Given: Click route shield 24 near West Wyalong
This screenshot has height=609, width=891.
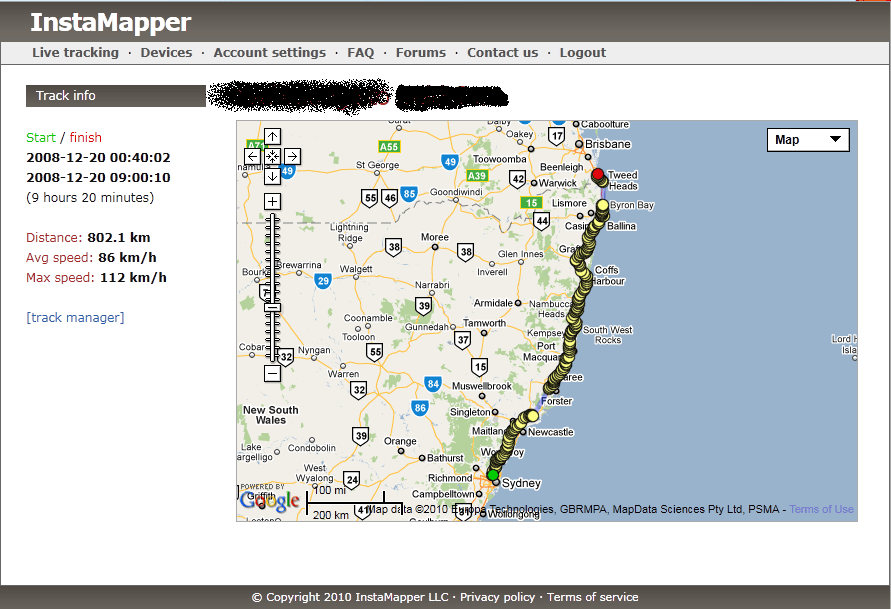Looking at the screenshot, I should click(x=352, y=479).
